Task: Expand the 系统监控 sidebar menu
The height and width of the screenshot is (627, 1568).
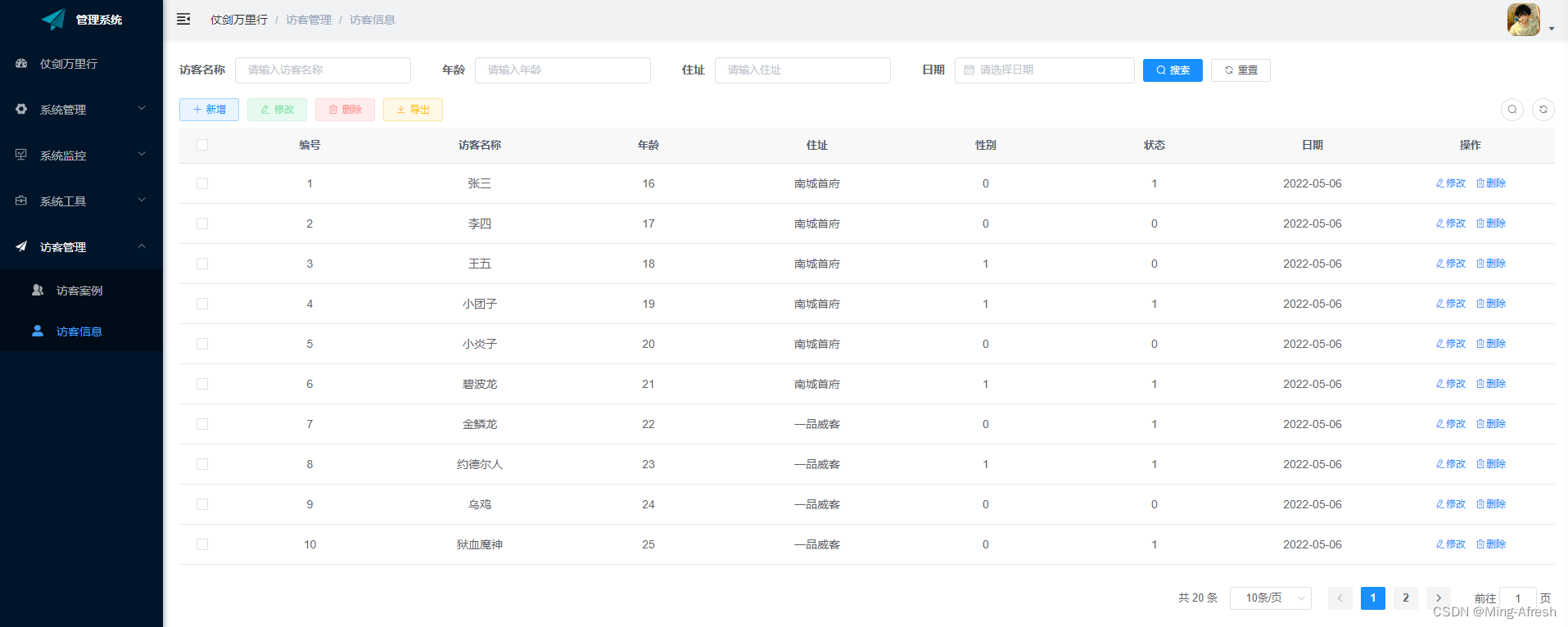Action: [81, 156]
